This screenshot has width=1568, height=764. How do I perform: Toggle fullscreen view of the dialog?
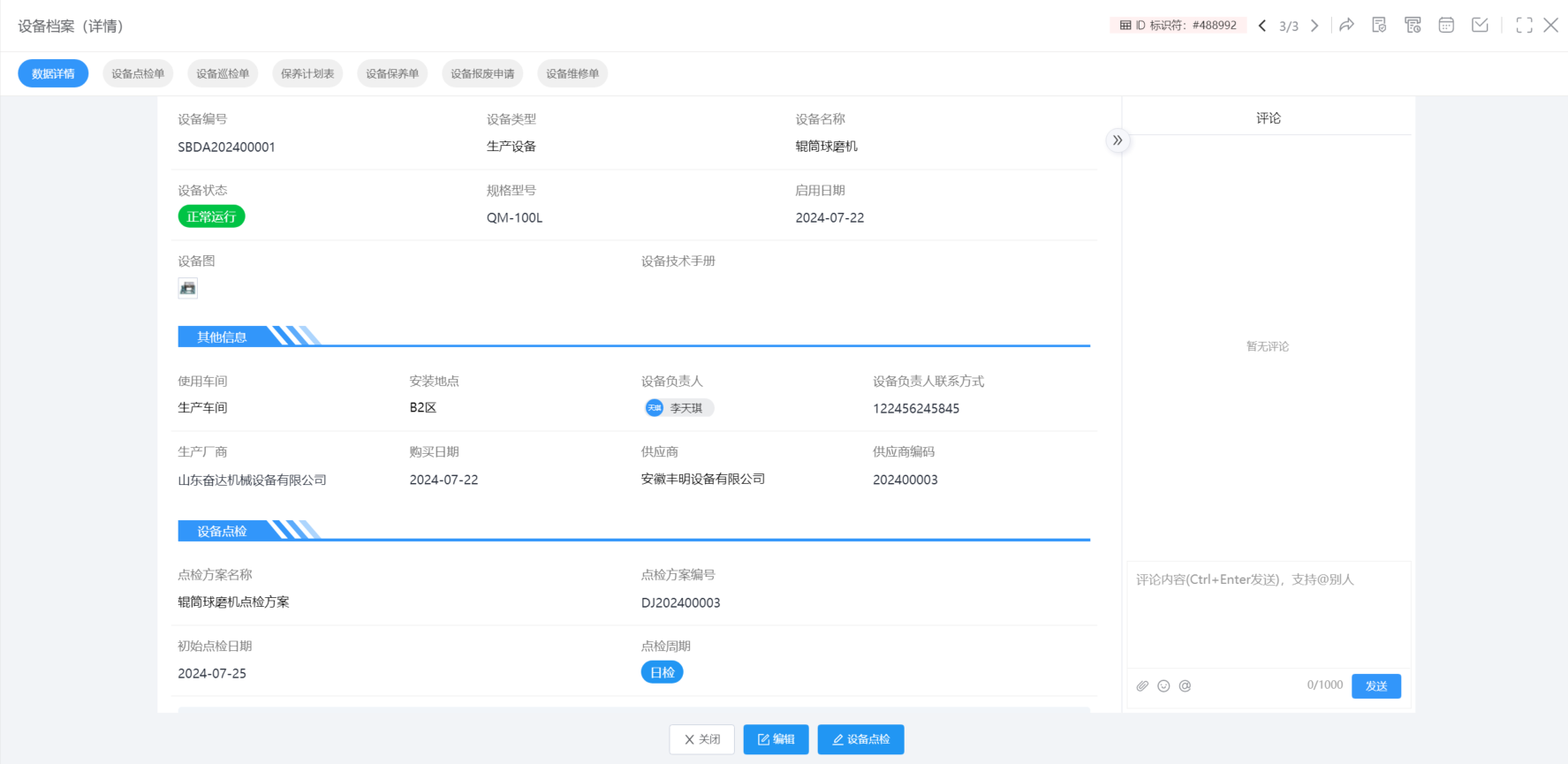[x=1524, y=26]
